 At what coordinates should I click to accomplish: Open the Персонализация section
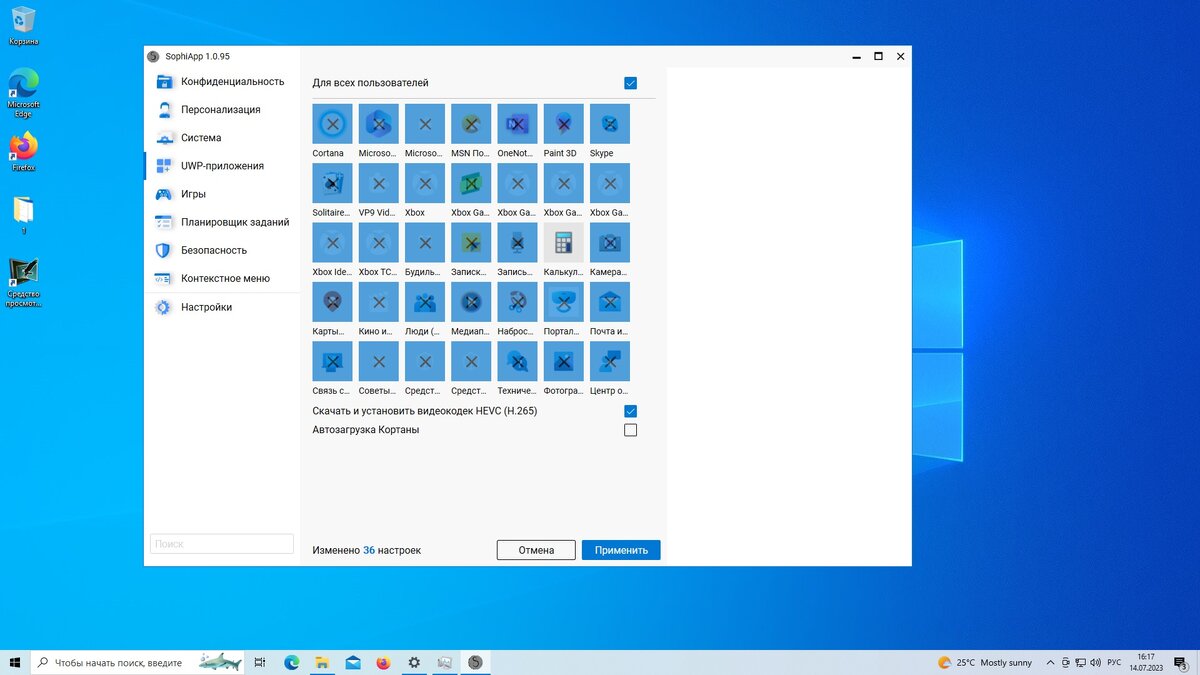pos(222,110)
